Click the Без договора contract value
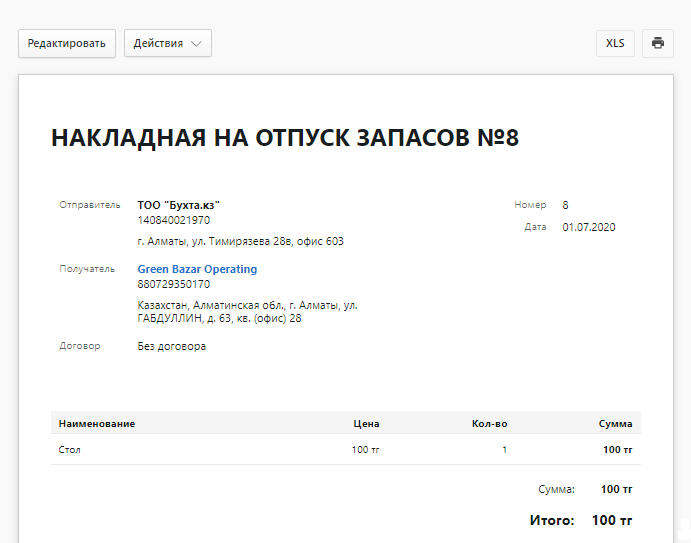The width and height of the screenshot is (691, 543). [x=171, y=346]
